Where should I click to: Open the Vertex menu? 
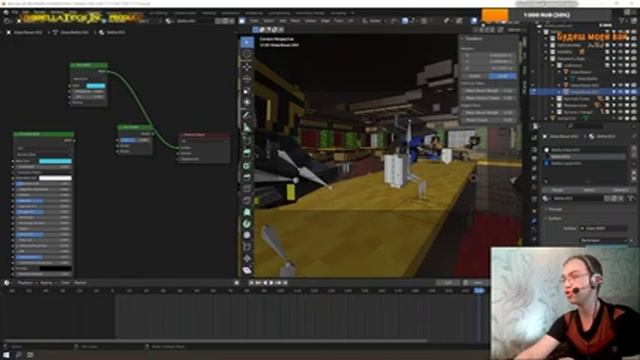coord(311,21)
